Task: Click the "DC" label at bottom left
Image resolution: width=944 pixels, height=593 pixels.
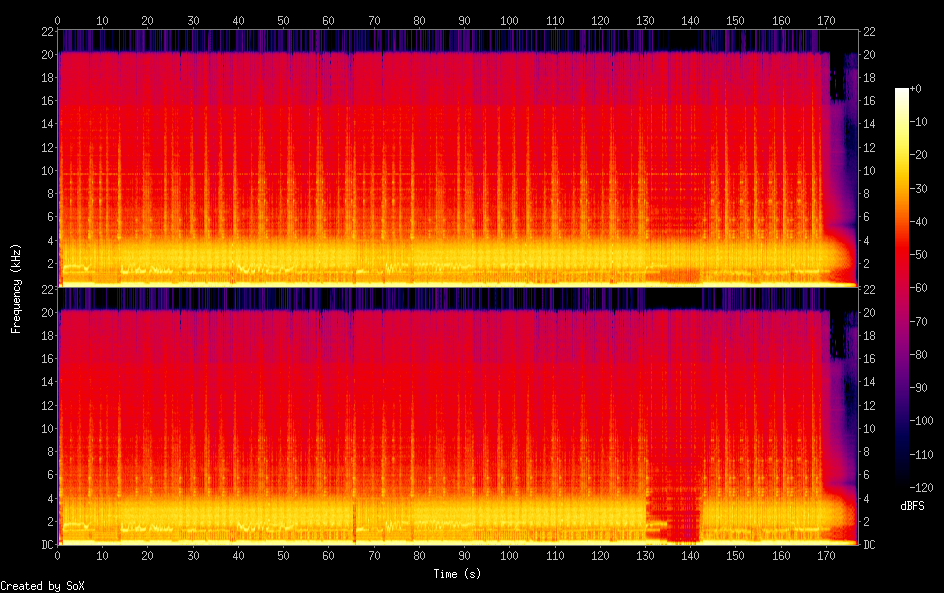Action: pyautogui.click(x=47, y=544)
